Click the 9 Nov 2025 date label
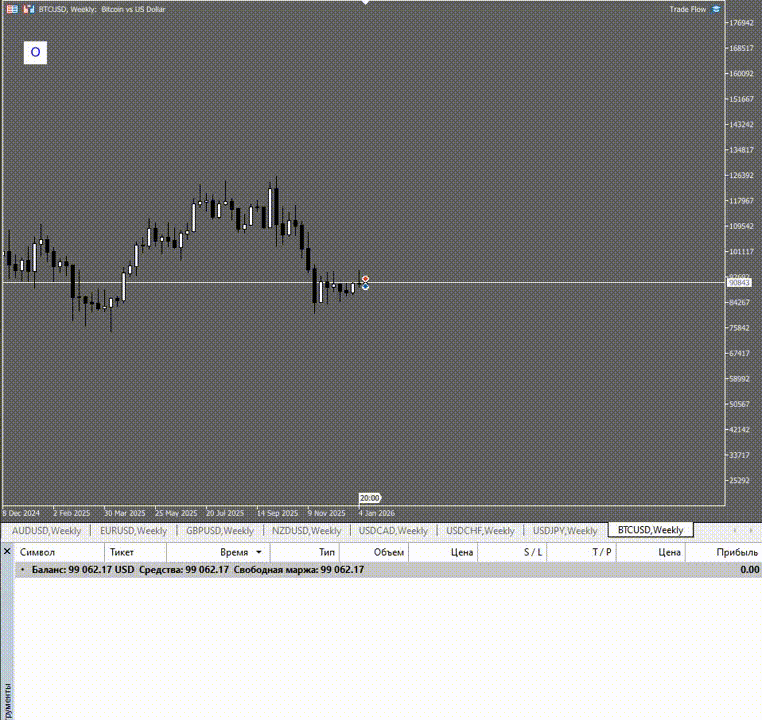The width and height of the screenshot is (762, 720). coord(327,513)
